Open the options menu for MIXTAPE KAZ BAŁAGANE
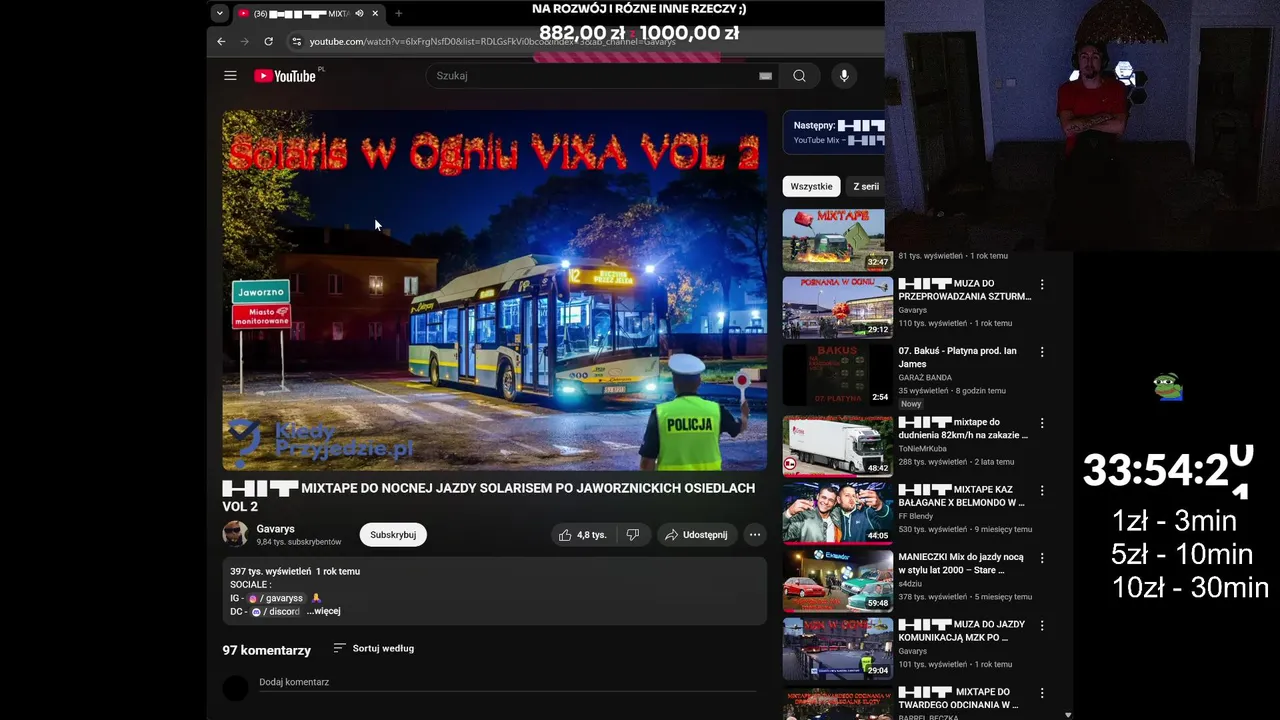1280x720 pixels. point(1042,491)
